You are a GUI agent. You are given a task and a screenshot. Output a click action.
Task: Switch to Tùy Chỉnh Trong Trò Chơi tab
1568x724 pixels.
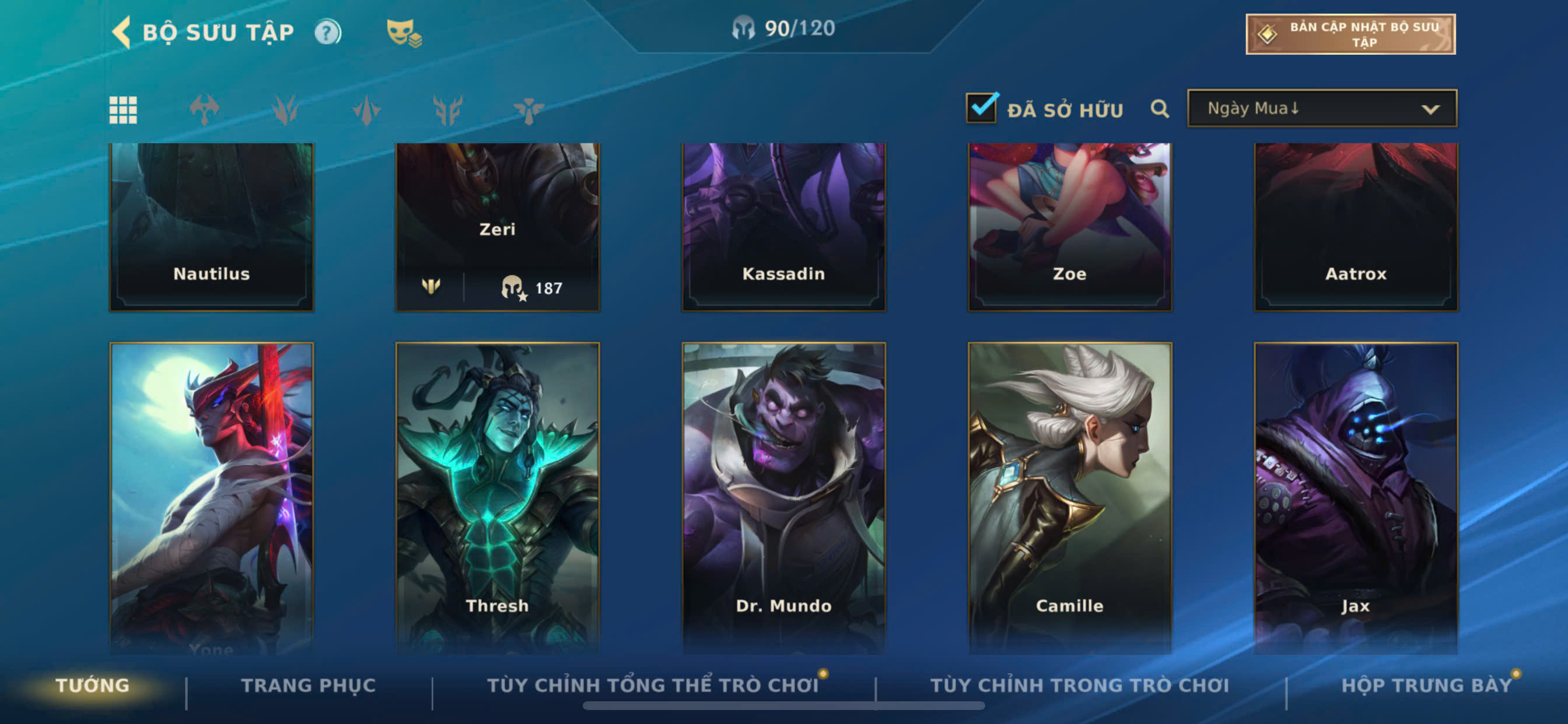pyautogui.click(x=1079, y=685)
